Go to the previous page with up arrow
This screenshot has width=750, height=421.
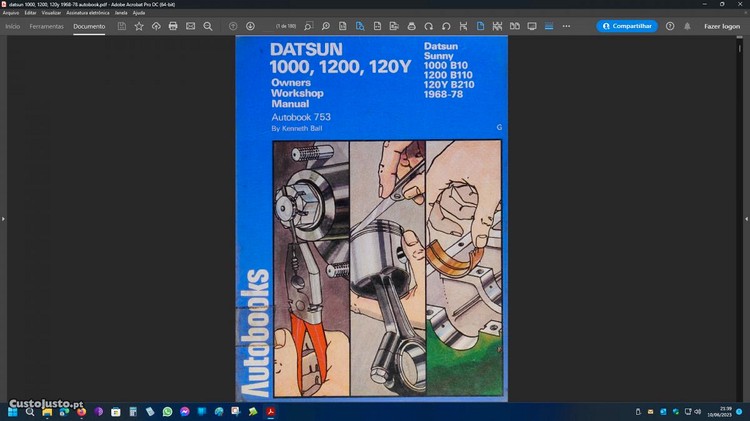pyautogui.click(x=233, y=26)
